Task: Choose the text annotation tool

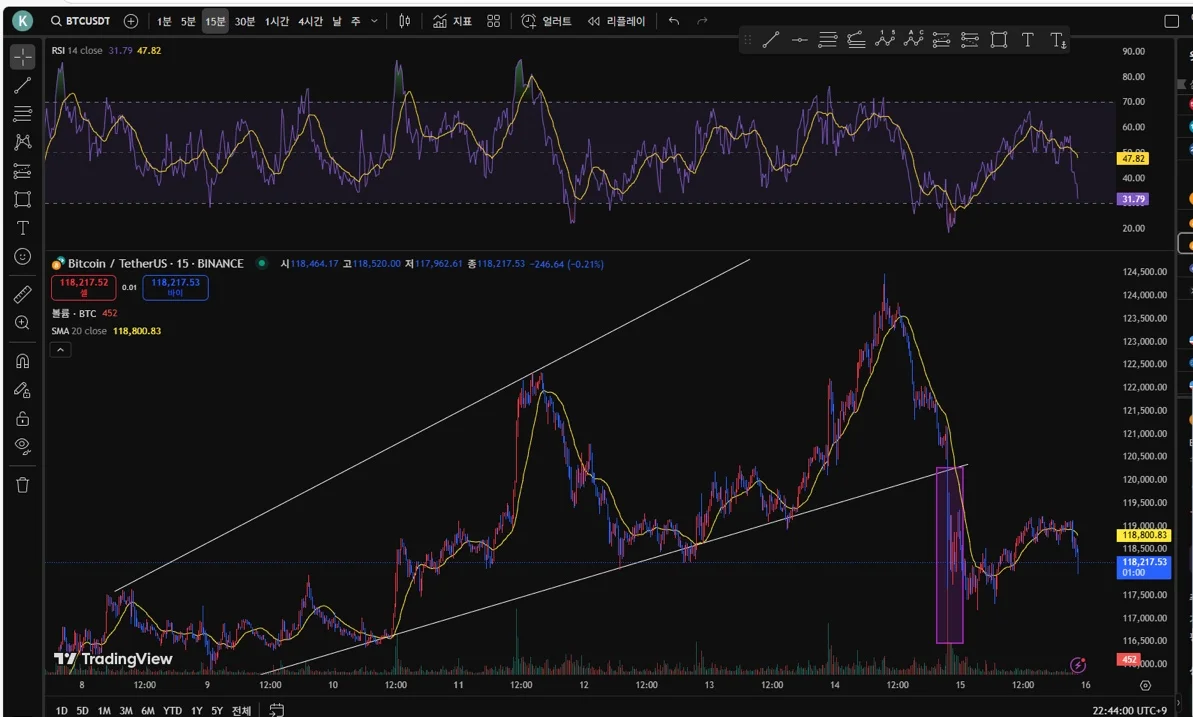Action: (x=22, y=228)
